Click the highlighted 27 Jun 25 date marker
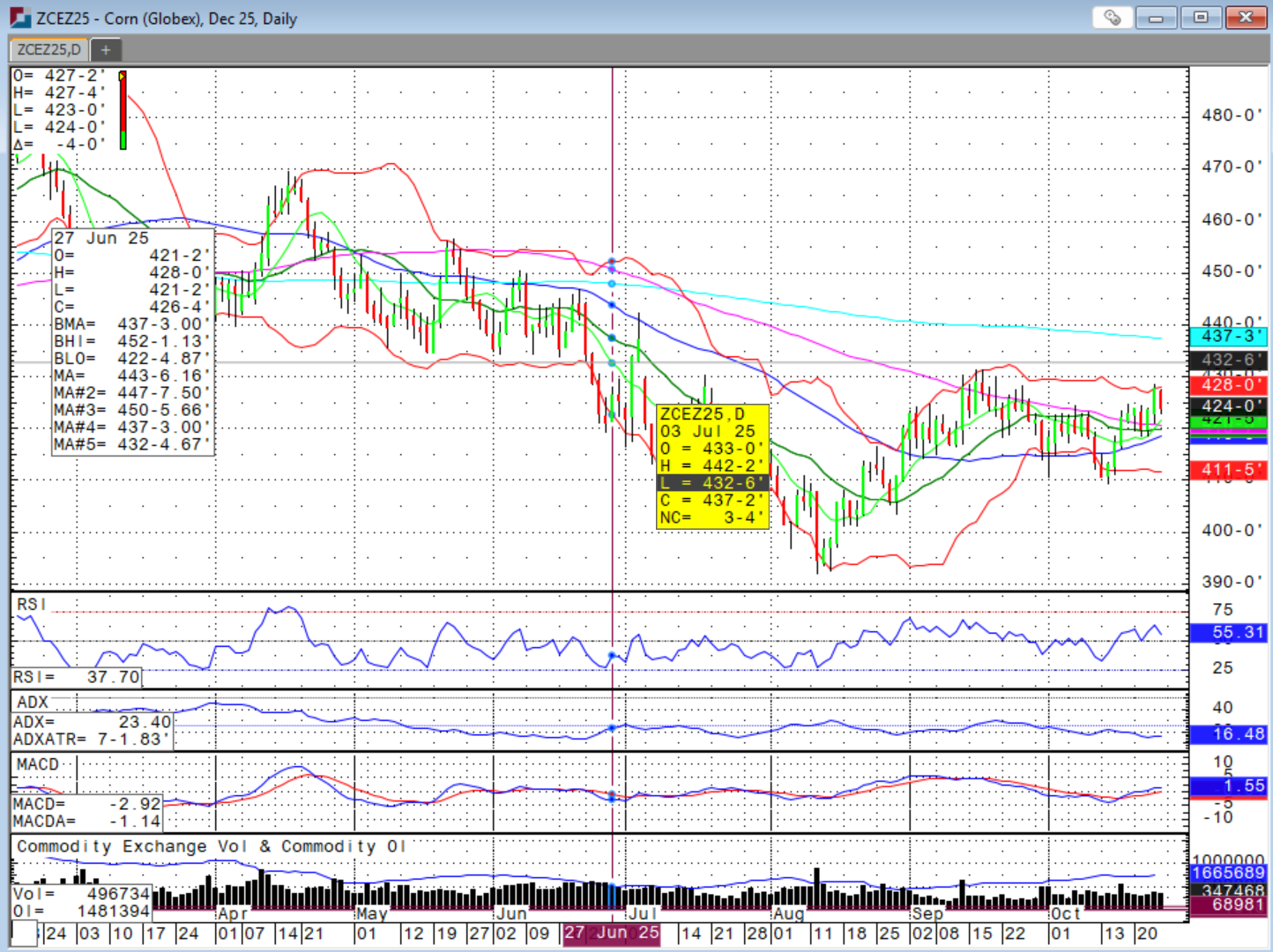This screenshot has width=1273, height=952. click(611, 933)
